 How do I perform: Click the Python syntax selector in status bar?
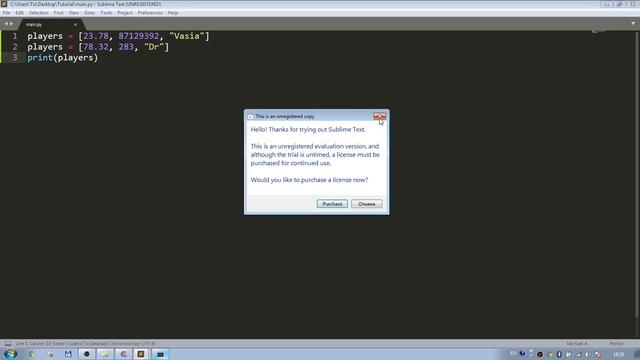coord(616,344)
